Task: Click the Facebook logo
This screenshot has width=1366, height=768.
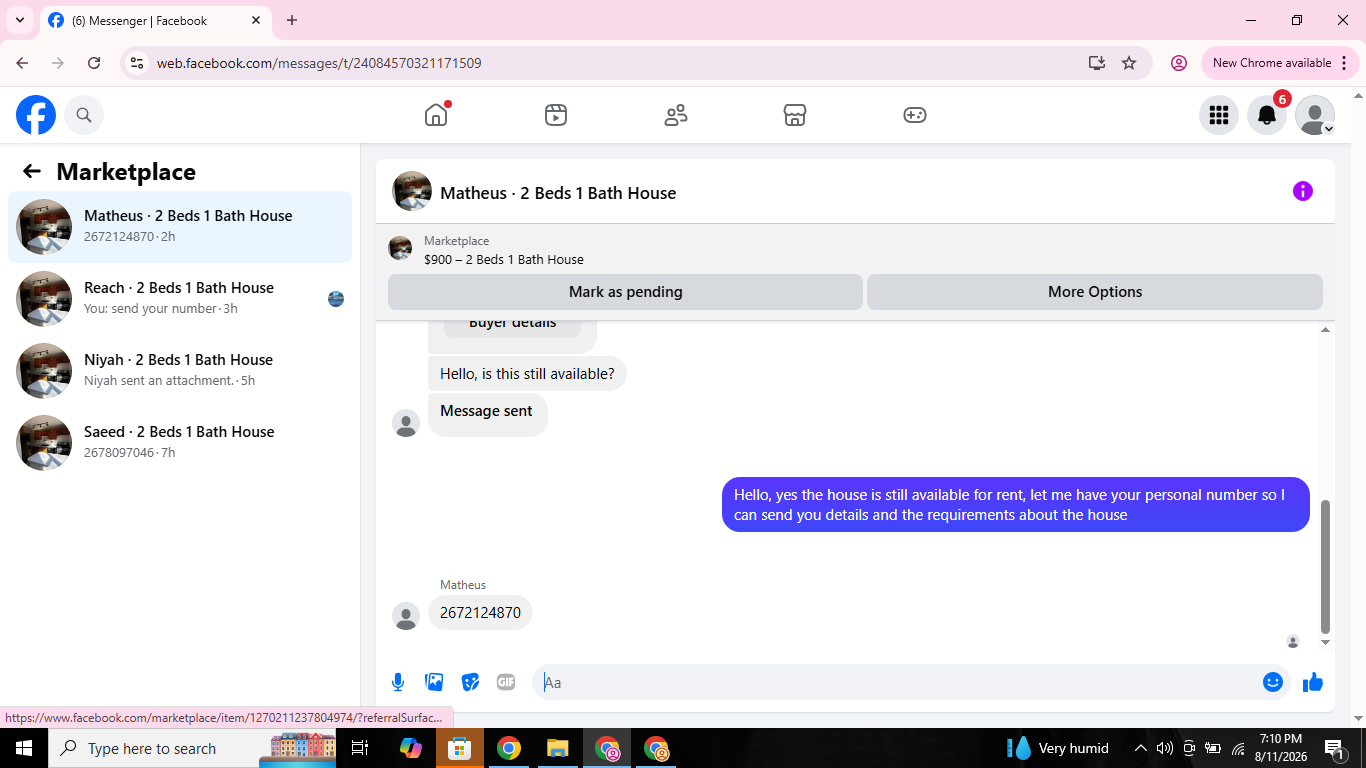Action: click(x=36, y=115)
